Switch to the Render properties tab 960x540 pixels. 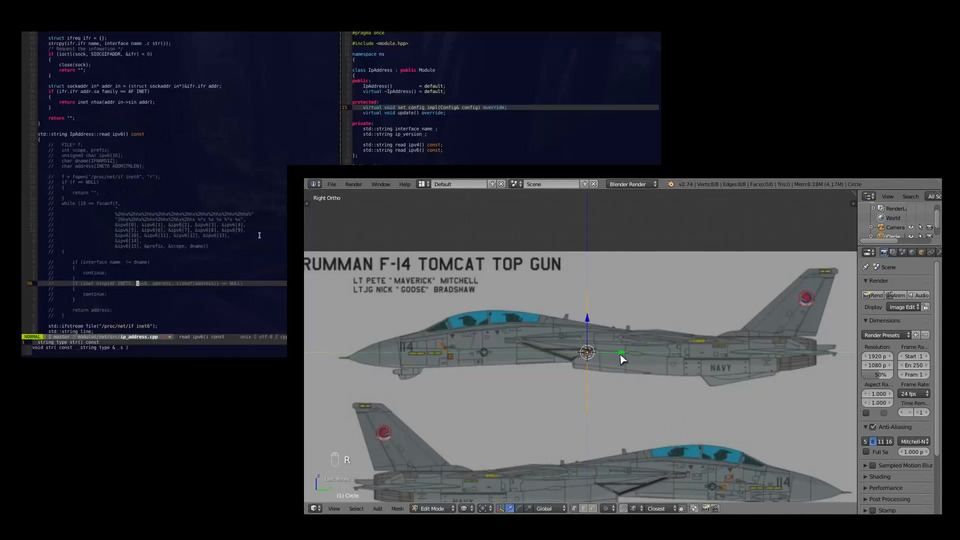pos(884,252)
